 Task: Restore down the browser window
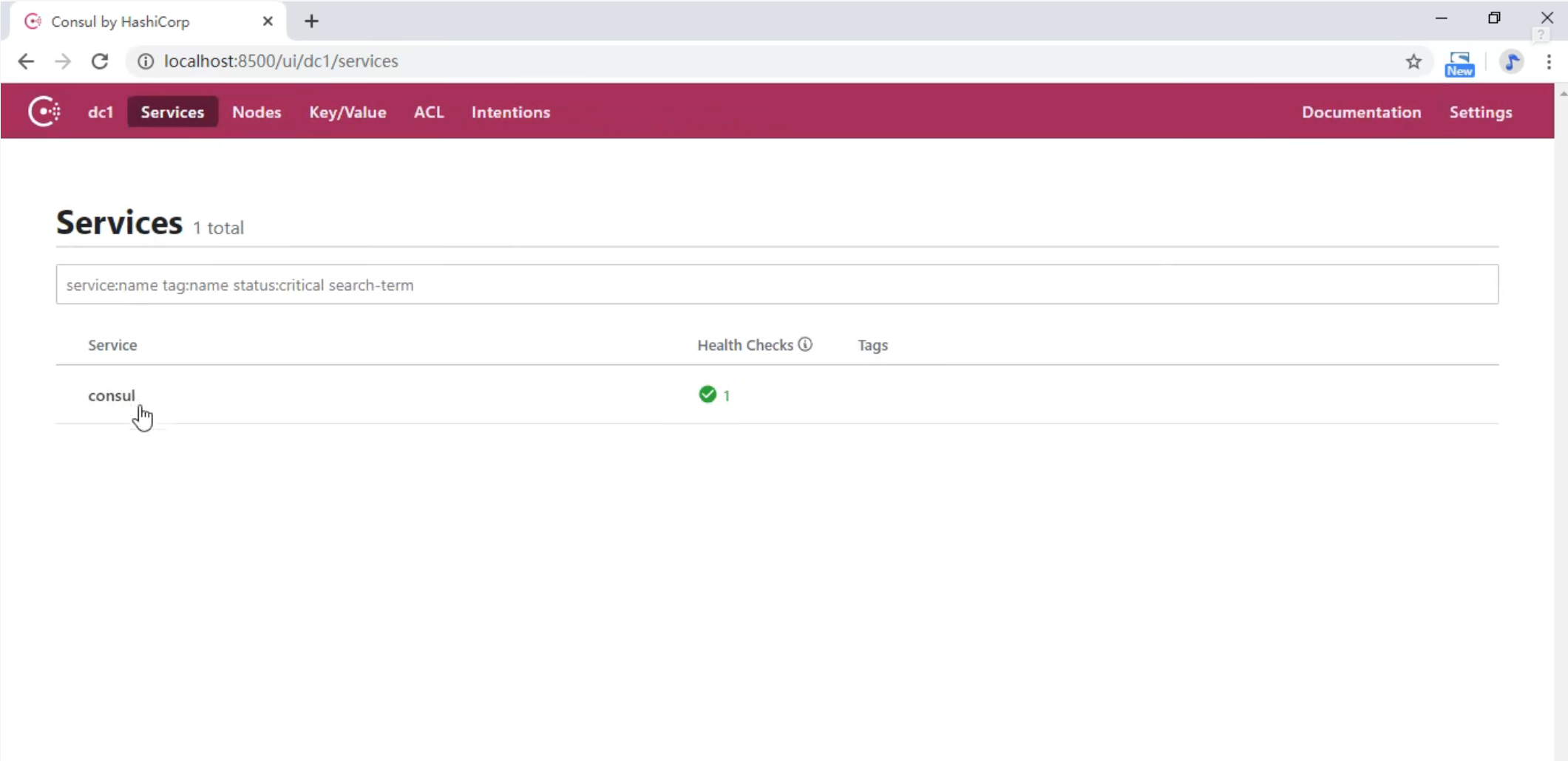[x=1494, y=18]
